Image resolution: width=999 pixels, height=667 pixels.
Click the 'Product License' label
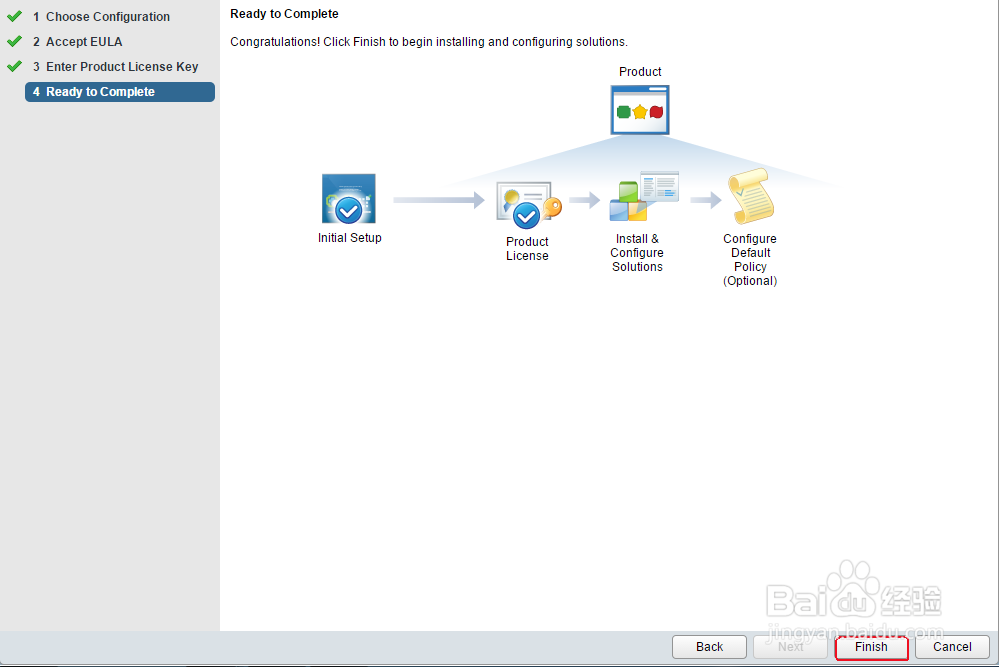[x=527, y=248]
